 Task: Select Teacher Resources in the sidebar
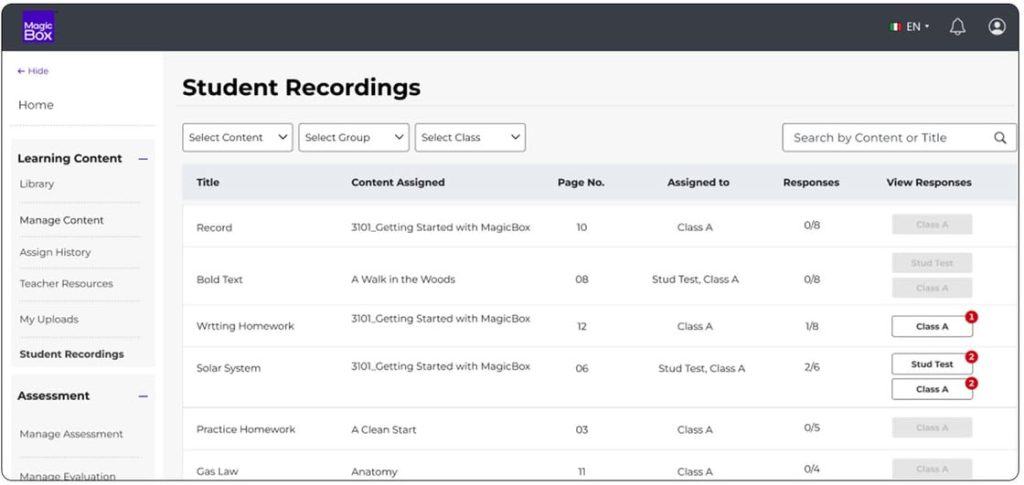[66, 284]
